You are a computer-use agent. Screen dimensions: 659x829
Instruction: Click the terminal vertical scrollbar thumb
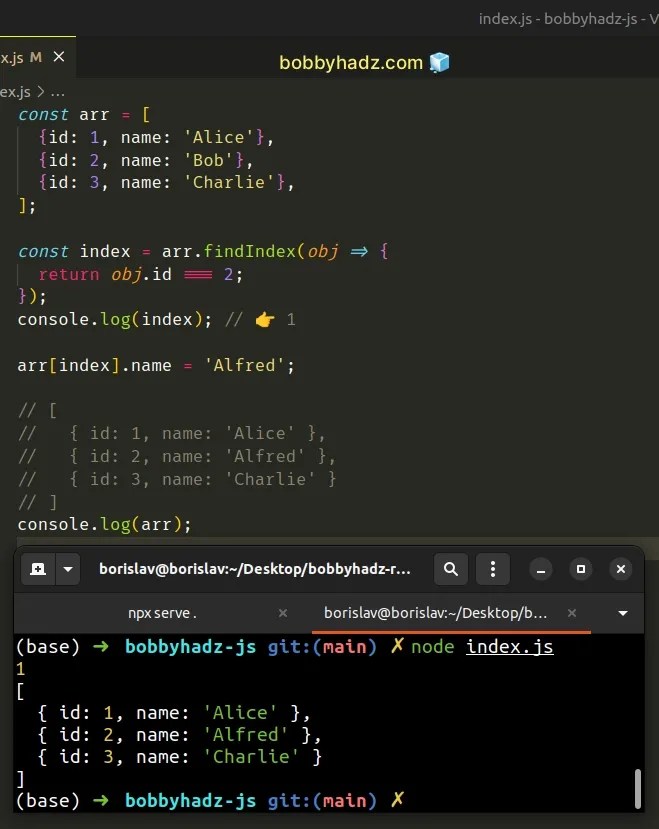(x=638, y=788)
